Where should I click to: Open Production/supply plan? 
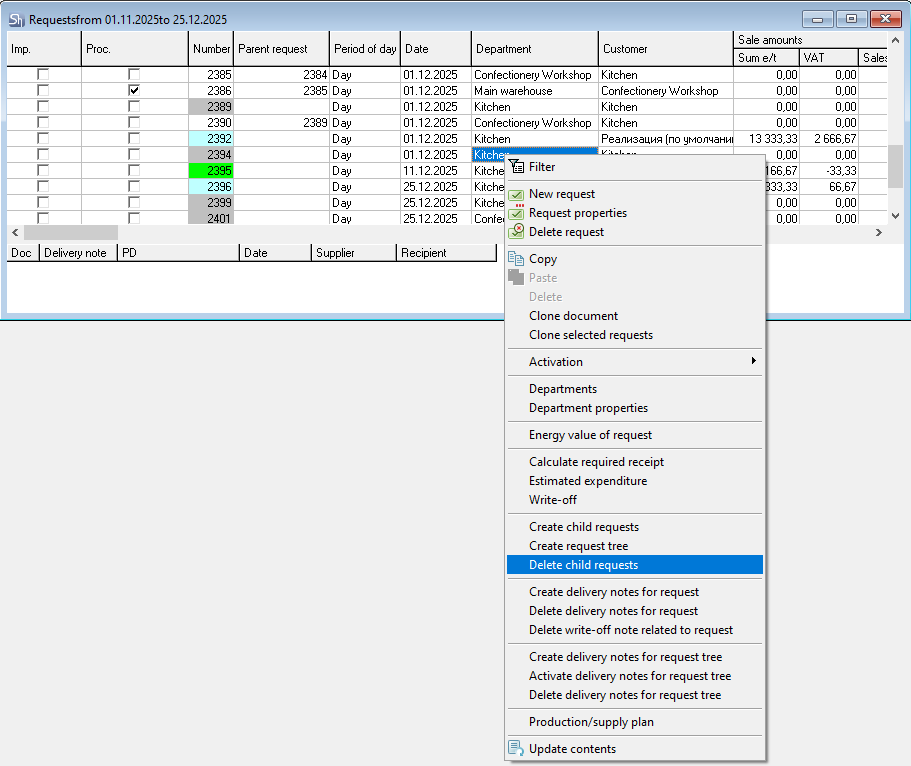[x=591, y=722]
